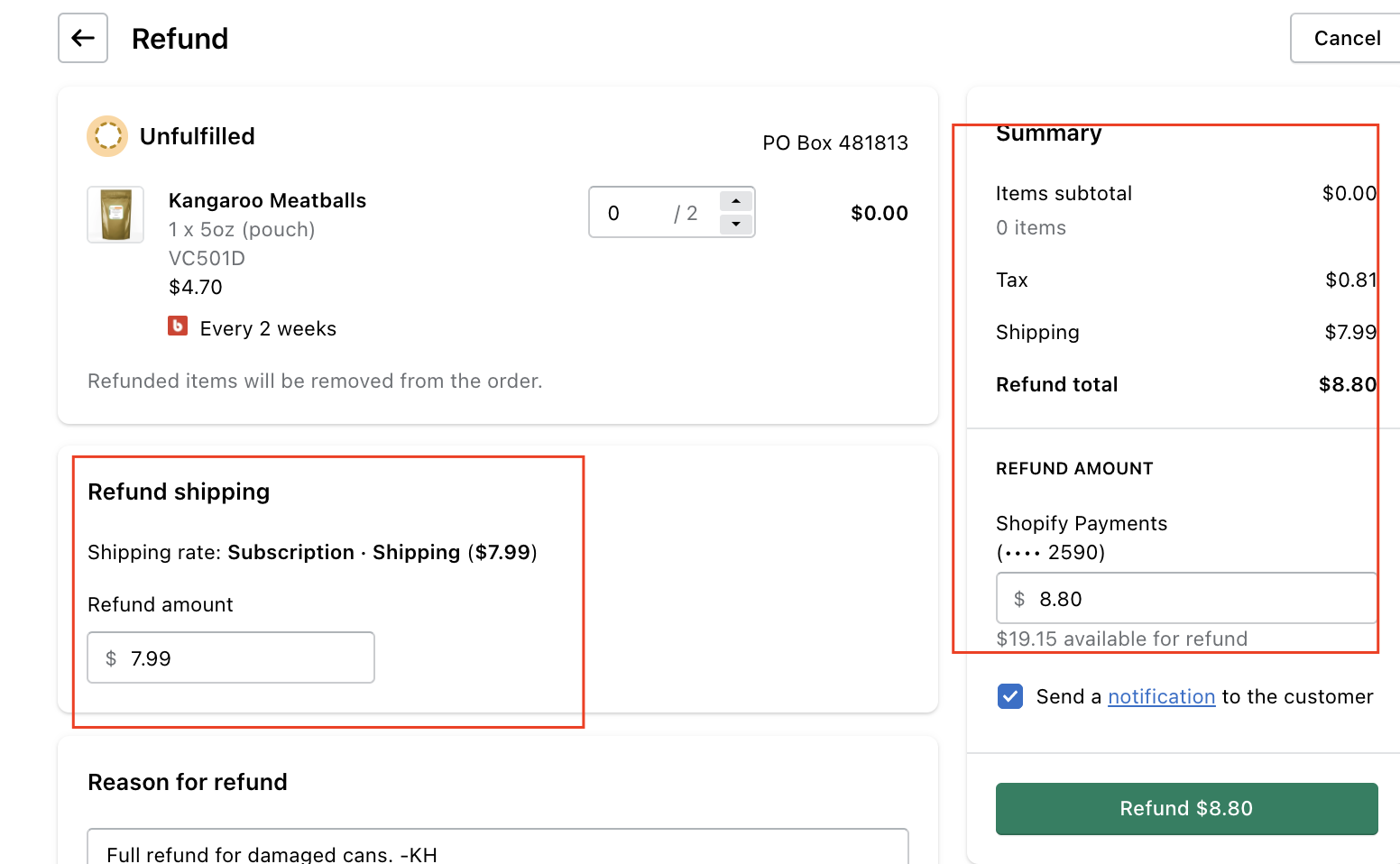Image resolution: width=1400 pixels, height=864 pixels.
Task: Click the subscription icon beside Every 2 weeks
Action: (178, 326)
